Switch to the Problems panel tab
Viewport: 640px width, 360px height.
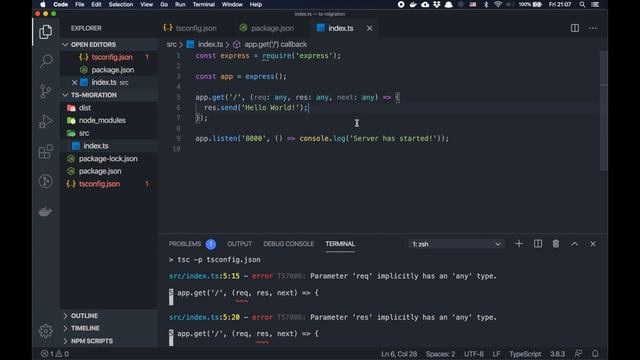185,244
